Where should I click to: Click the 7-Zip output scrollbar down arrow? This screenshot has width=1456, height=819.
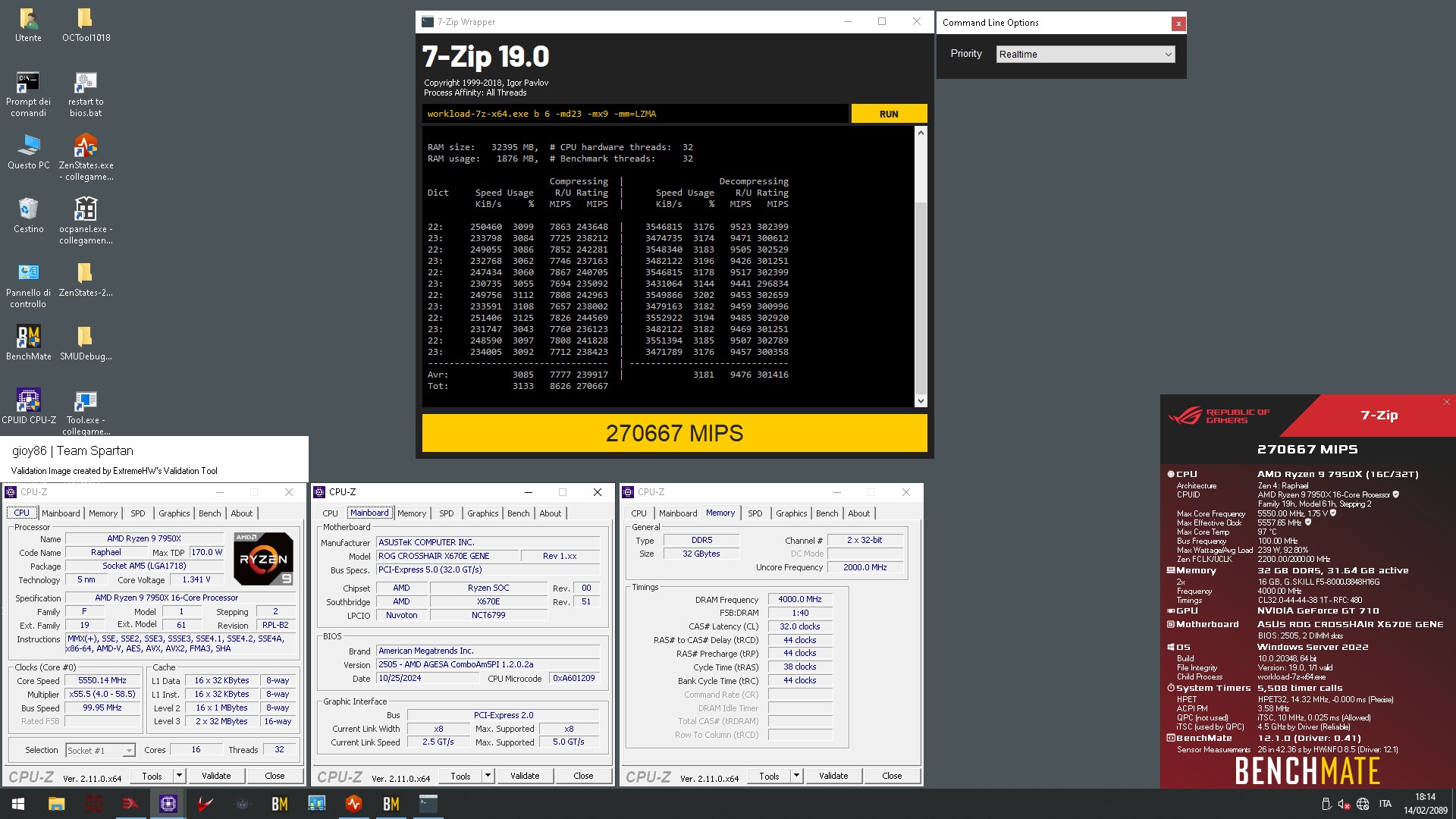921,401
